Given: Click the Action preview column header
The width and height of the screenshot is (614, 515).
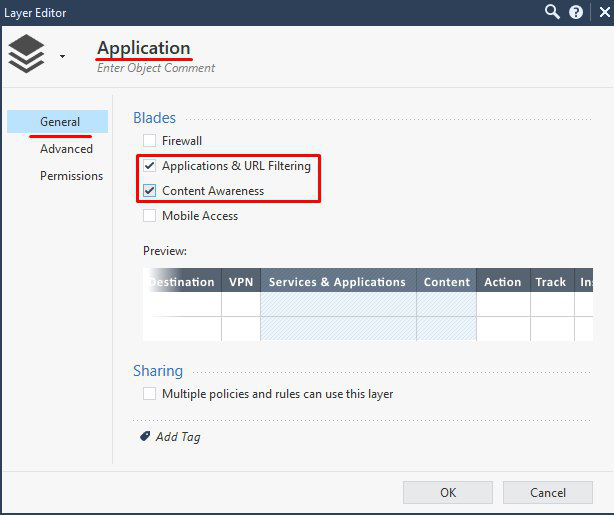Looking at the screenshot, I should (503, 280).
